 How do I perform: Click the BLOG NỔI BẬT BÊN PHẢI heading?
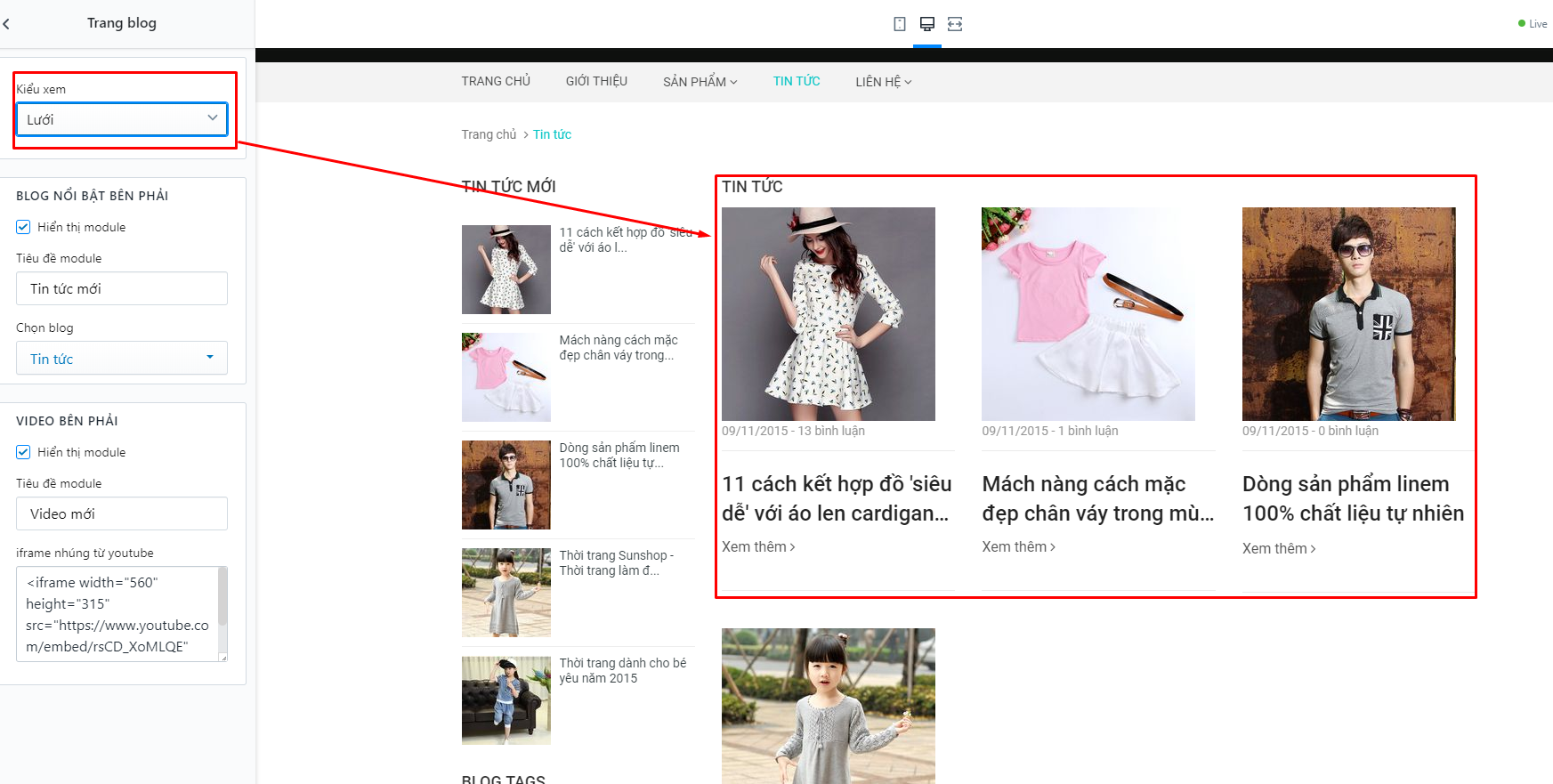coord(92,196)
